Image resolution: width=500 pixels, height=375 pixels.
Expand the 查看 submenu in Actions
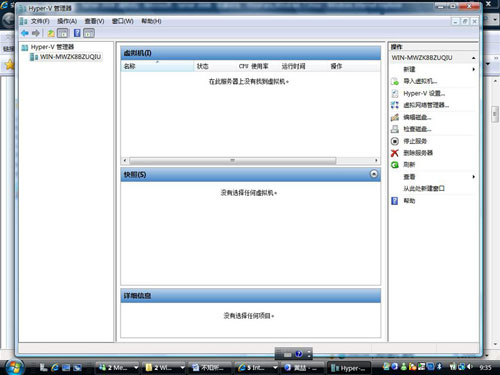click(473, 177)
